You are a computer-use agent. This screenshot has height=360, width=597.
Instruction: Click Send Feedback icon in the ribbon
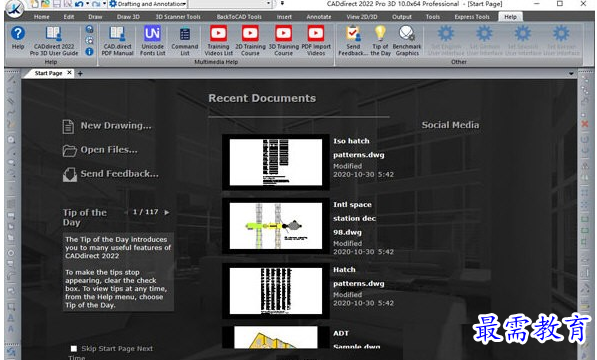[x=353, y=41]
